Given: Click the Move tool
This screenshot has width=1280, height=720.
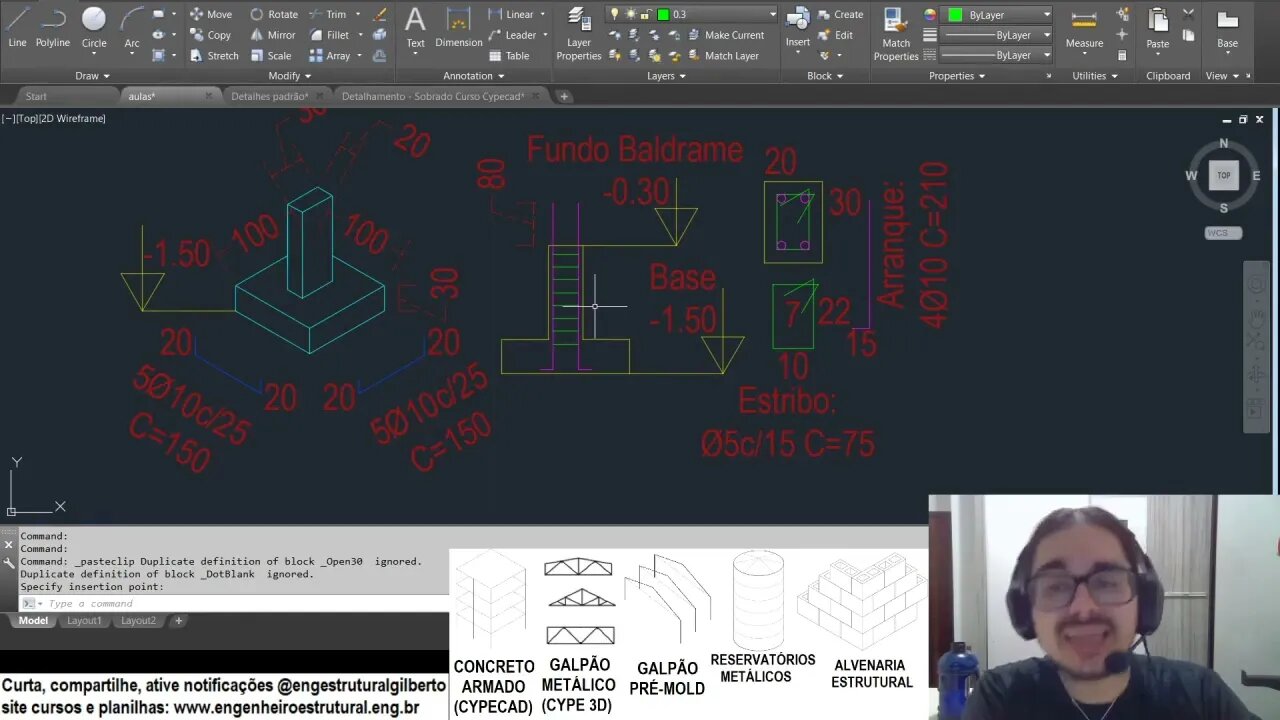Looking at the screenshot, I should (211, 14).
